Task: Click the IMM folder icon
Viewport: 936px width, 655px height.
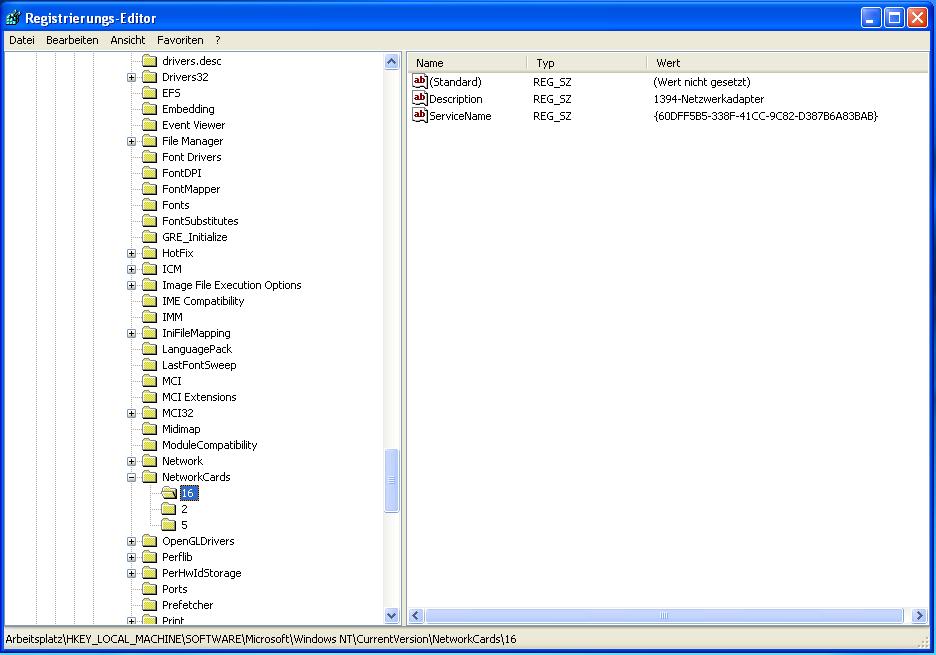Action: point(149,317)
